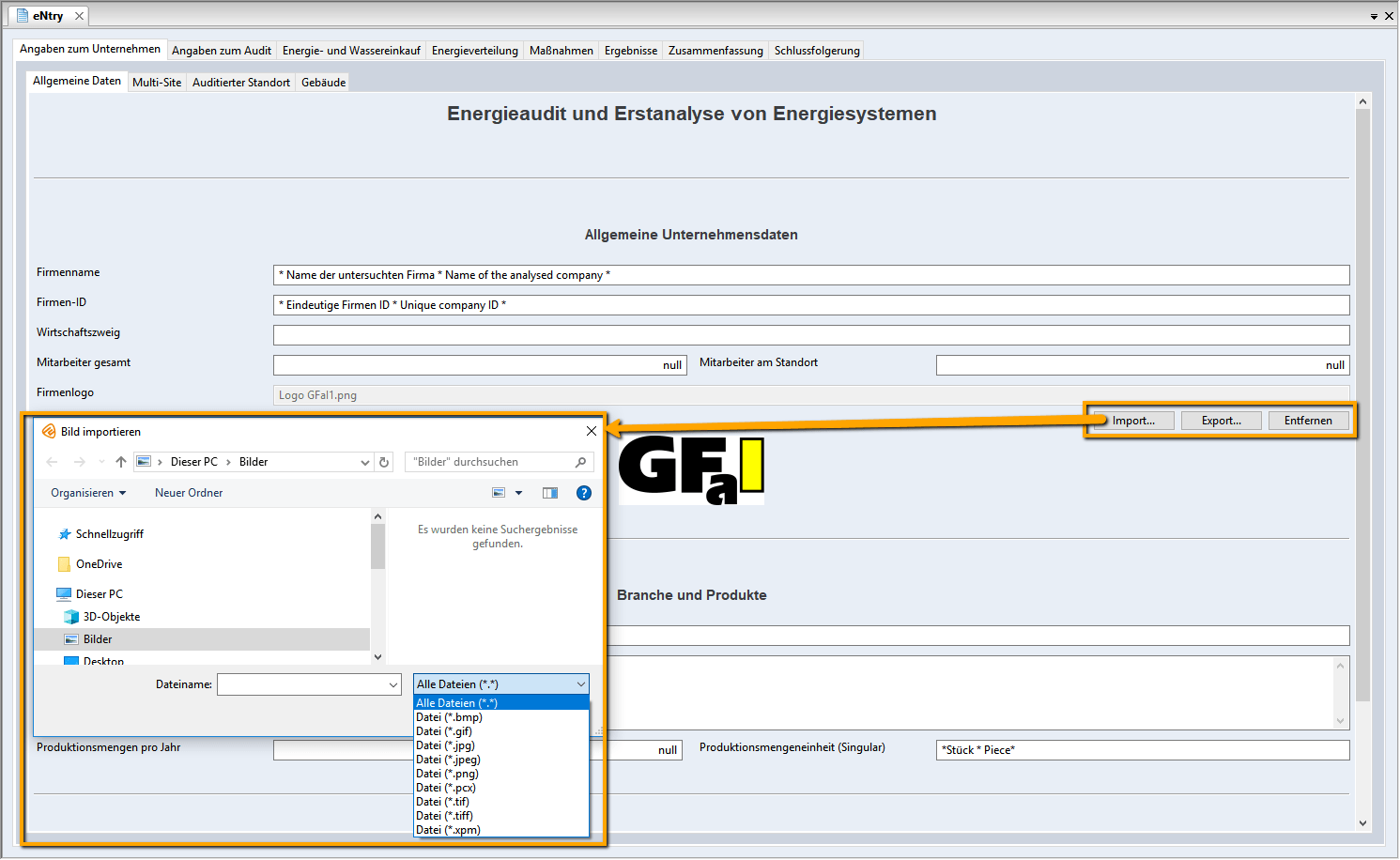
Task: Close the Bild importieren dialog
Action: 592,431
